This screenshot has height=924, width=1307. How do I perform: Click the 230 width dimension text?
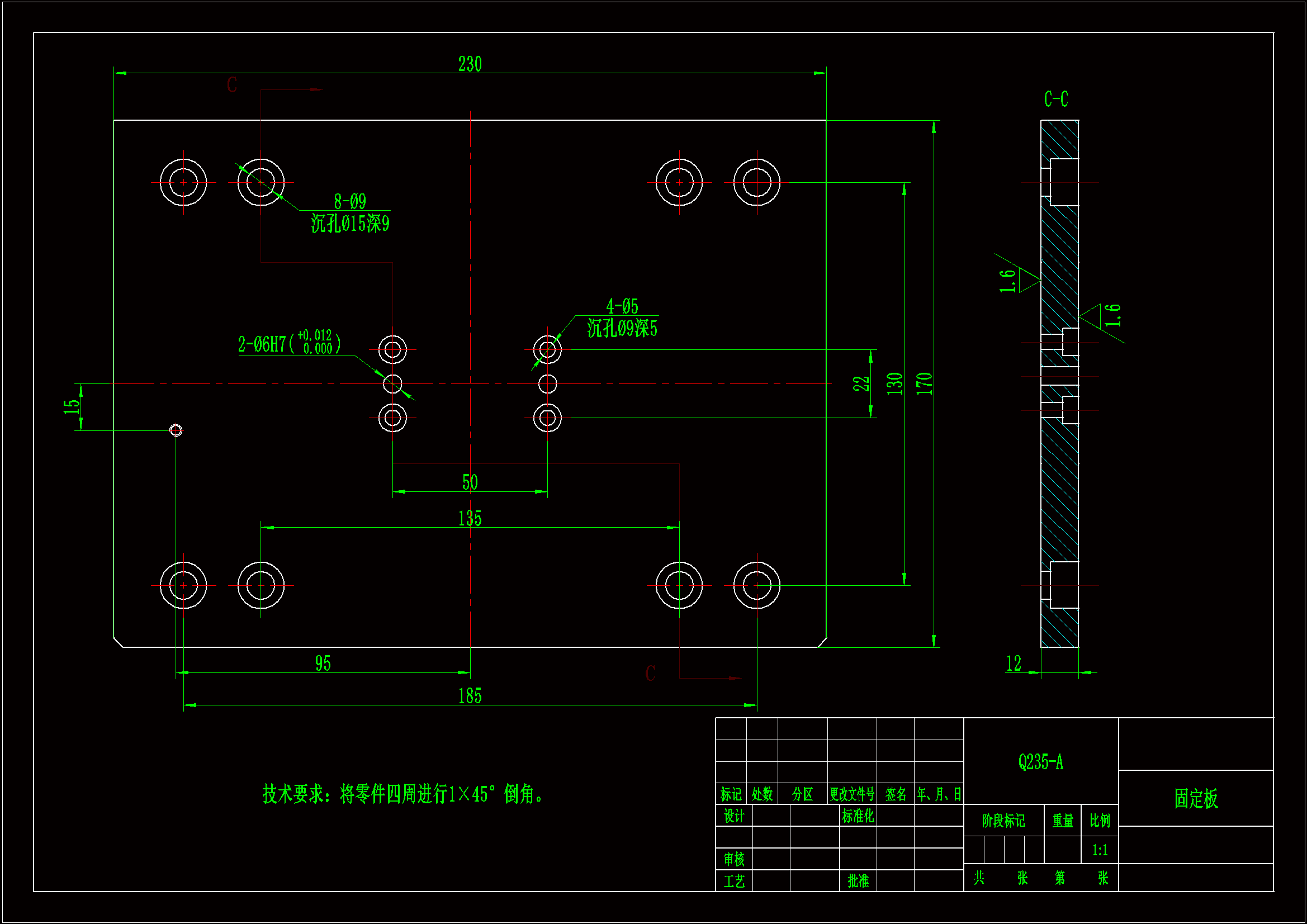point(470,64)
